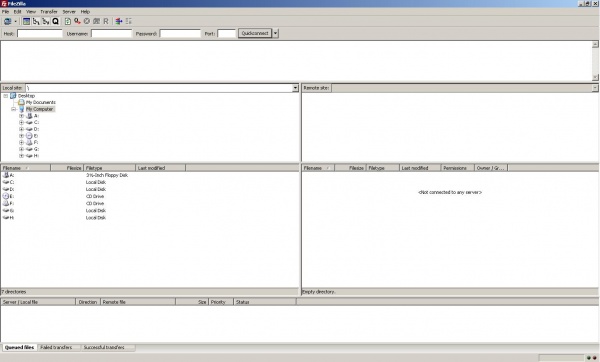Switch to the Queued files tab
600x362 pixels.
pyautogui.click(x=20, y=347)
